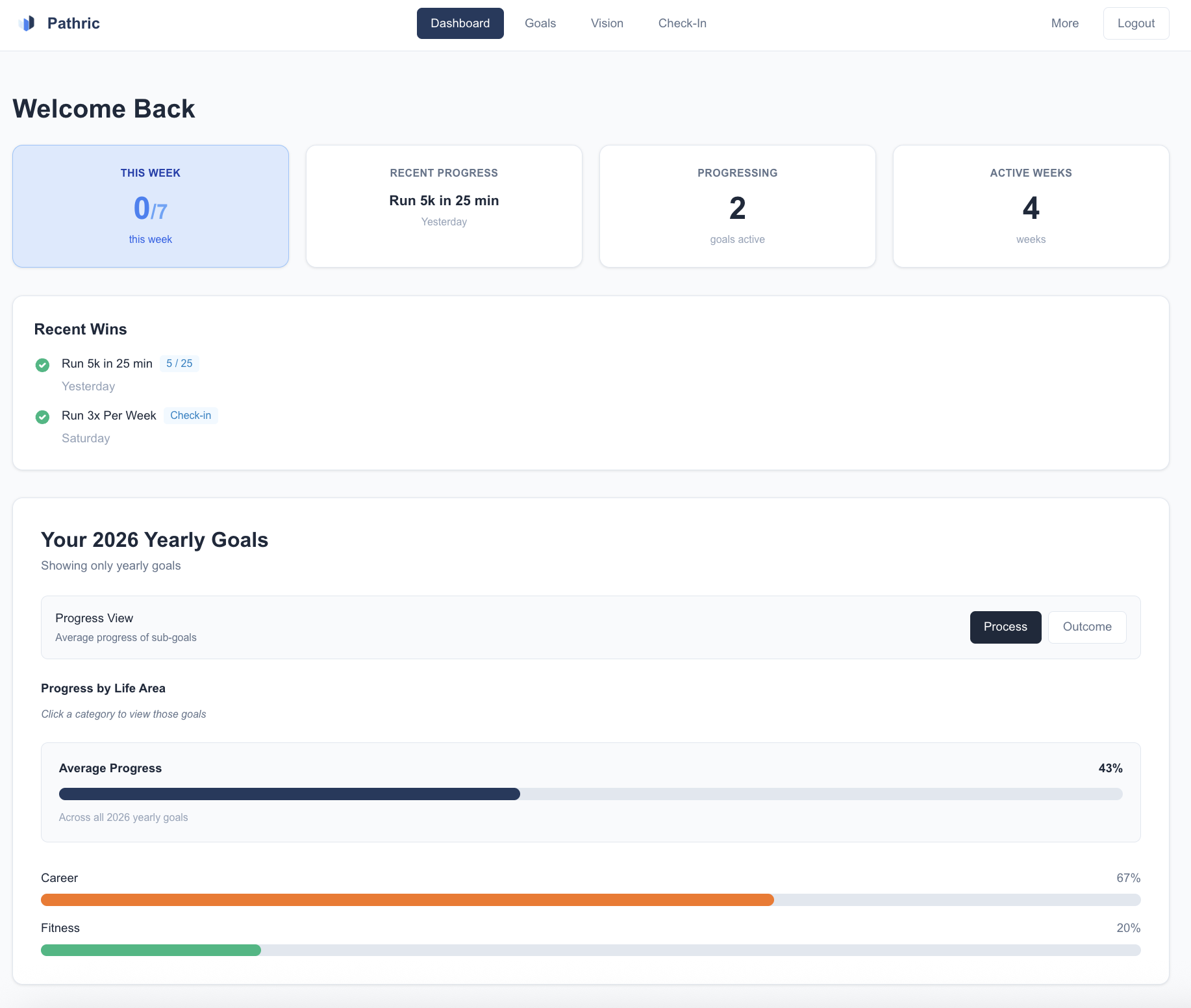This screenshot has width=1191, height=1008.
Task: Enable the Process progress view
Action: pyautogui.click(x=1005, y=627)
